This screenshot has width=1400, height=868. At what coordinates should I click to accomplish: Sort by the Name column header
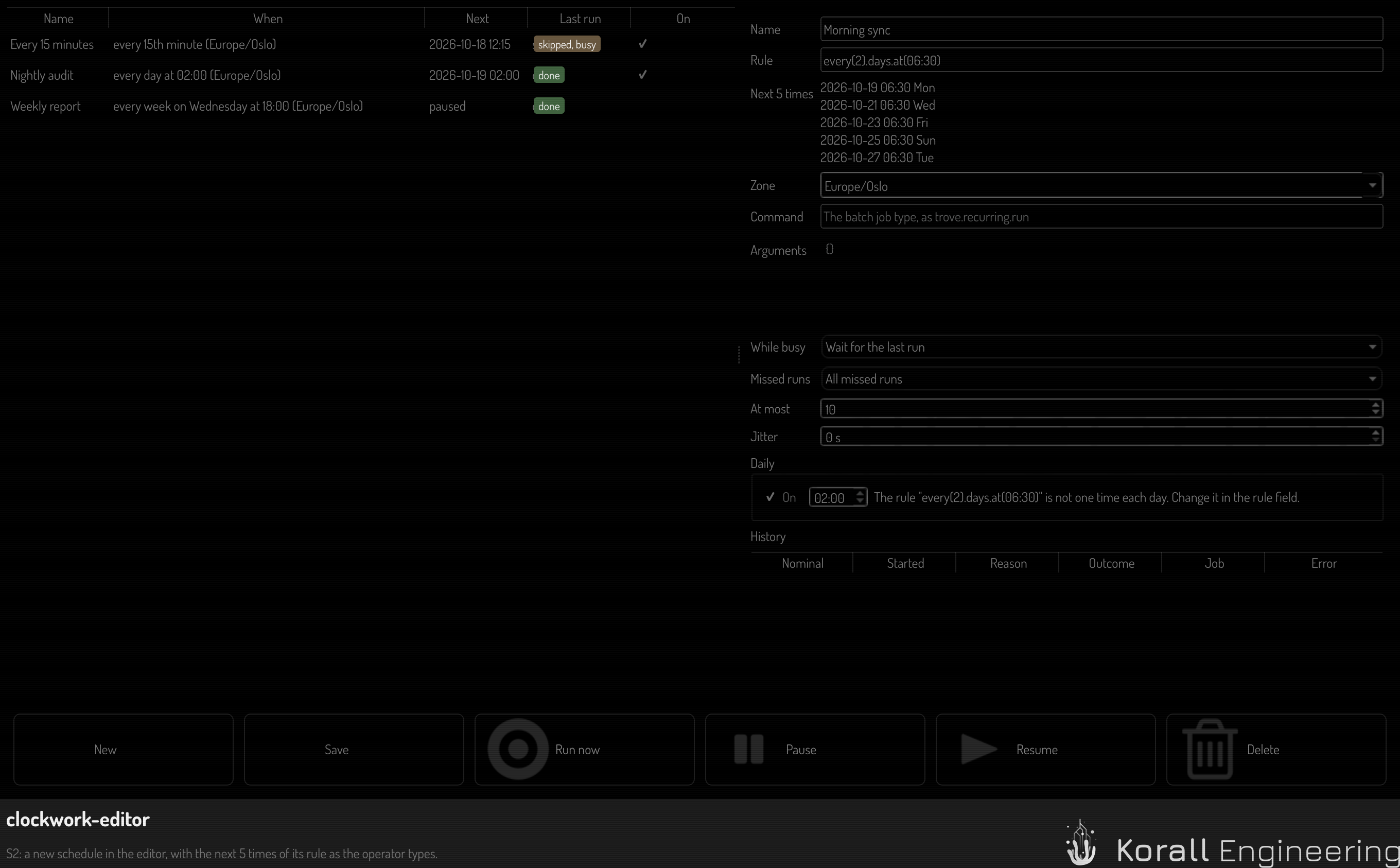pos(58,19)
